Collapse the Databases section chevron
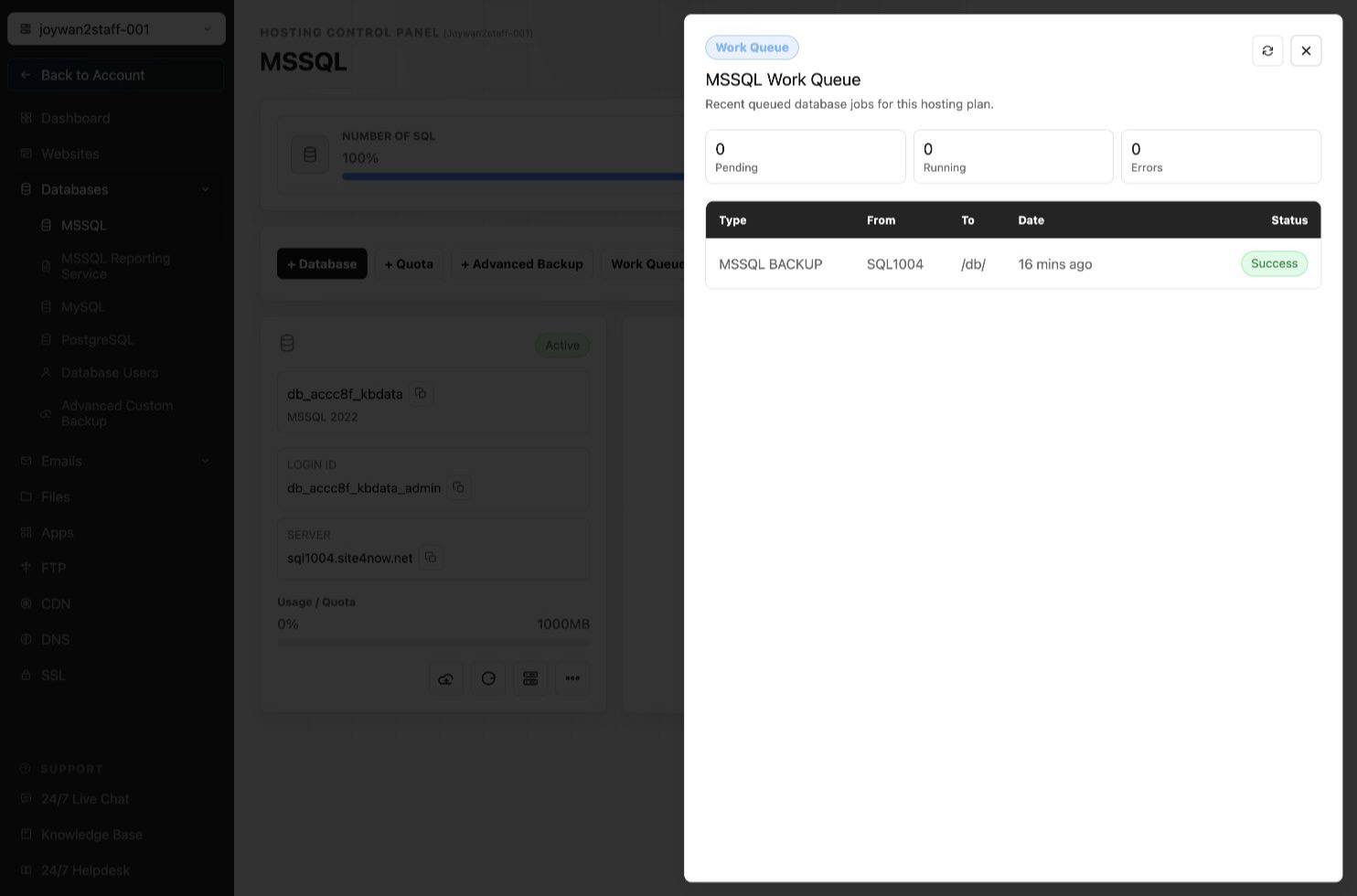This screenshot has height=896, width=1357. point(206,189)
